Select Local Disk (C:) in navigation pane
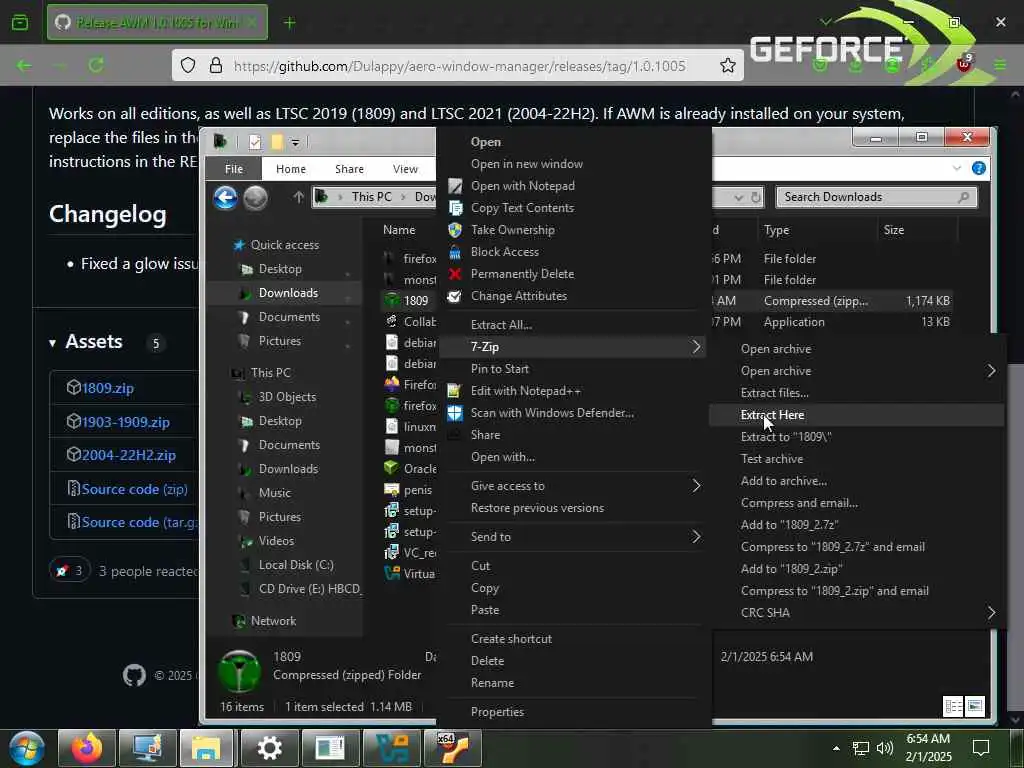The width and height of the screenshot is (1024, 768). pos(296,565)
